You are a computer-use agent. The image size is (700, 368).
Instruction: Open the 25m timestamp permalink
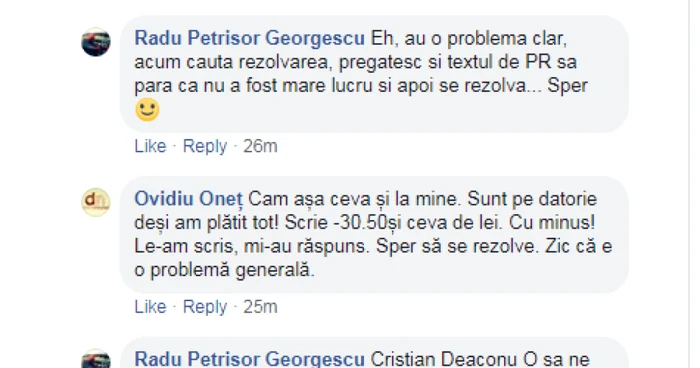[260, 307]
